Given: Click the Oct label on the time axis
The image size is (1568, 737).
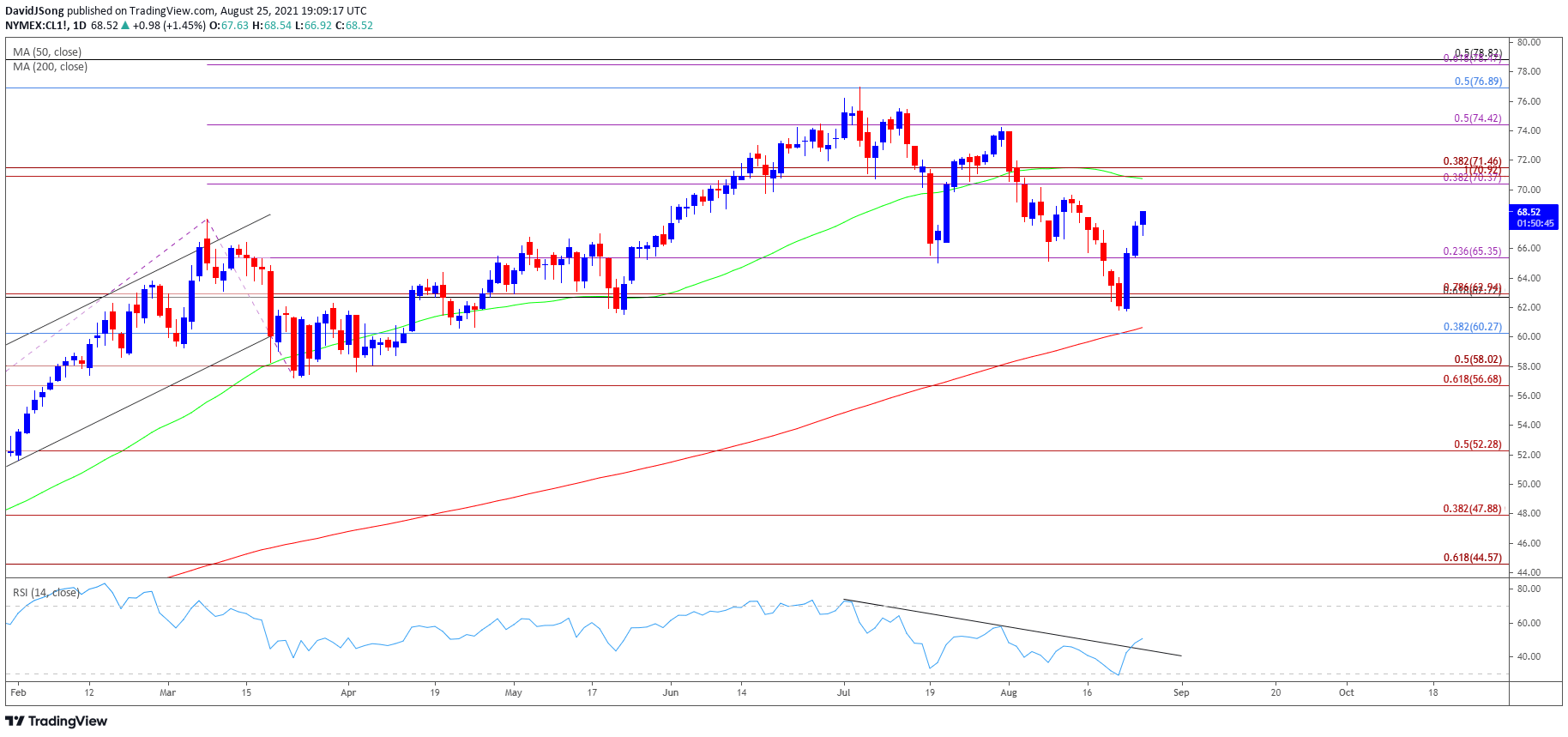Looking at the screenshot, I should [x=1347, y=692].
